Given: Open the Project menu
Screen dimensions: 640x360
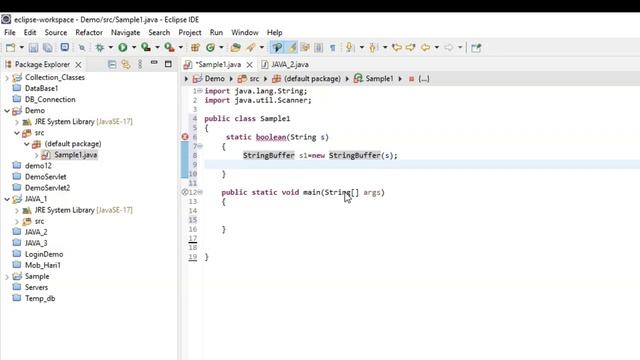Looking at the screenshot, I should click(x=190, y=32).
